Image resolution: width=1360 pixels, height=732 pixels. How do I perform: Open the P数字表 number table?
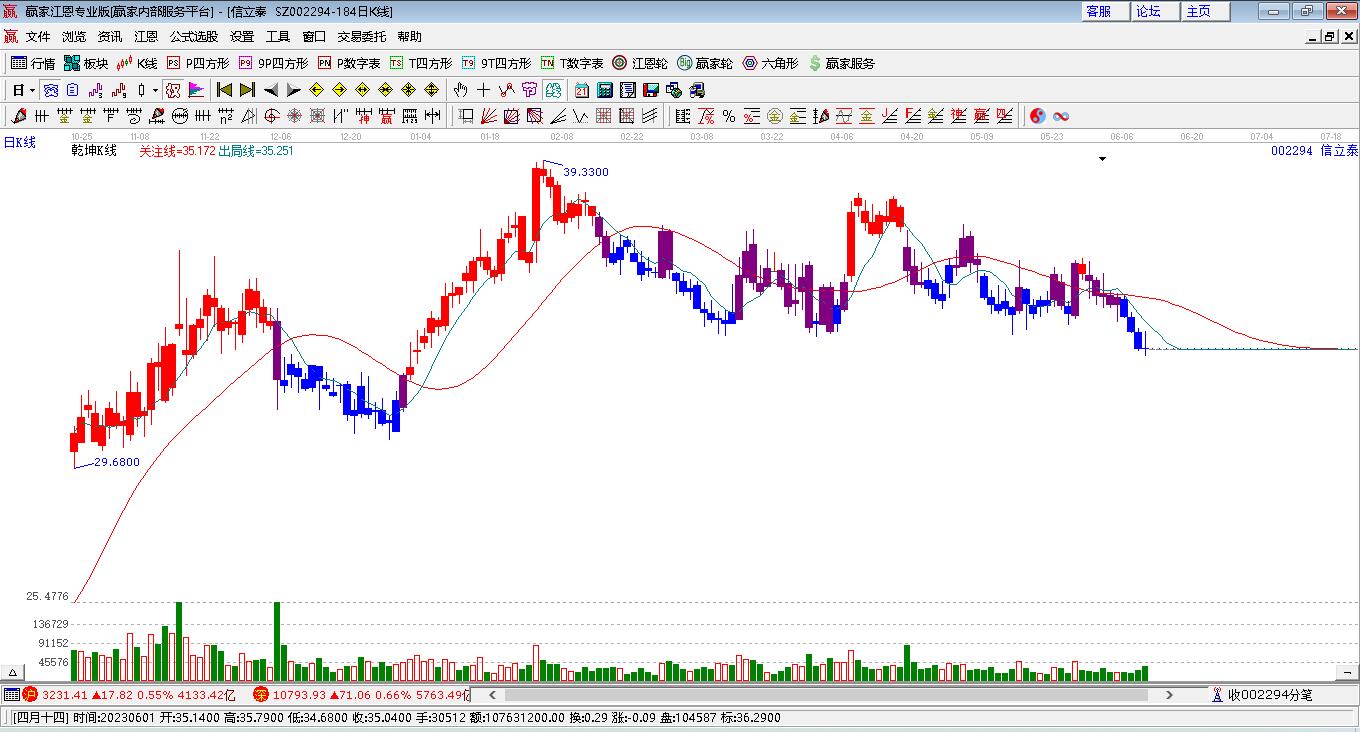click(x=350, y=63)
